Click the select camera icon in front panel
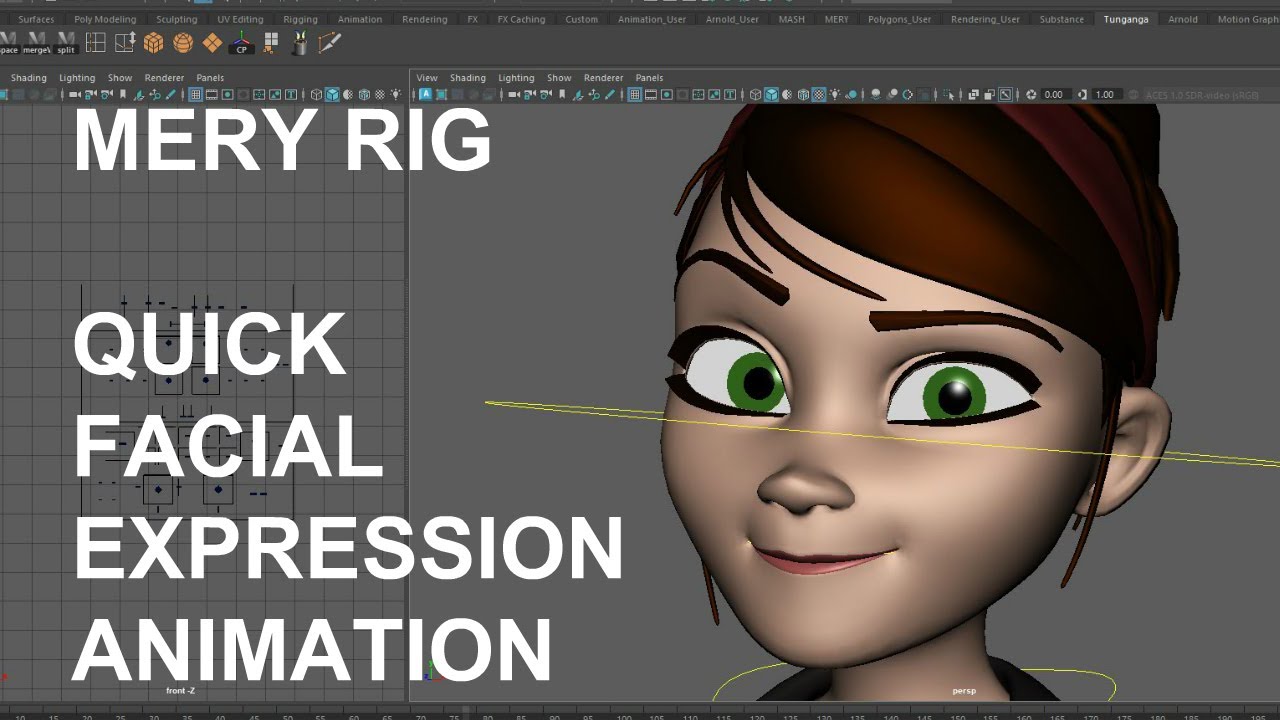Viewport: 1280px width, 720px height. coord(74,95)
